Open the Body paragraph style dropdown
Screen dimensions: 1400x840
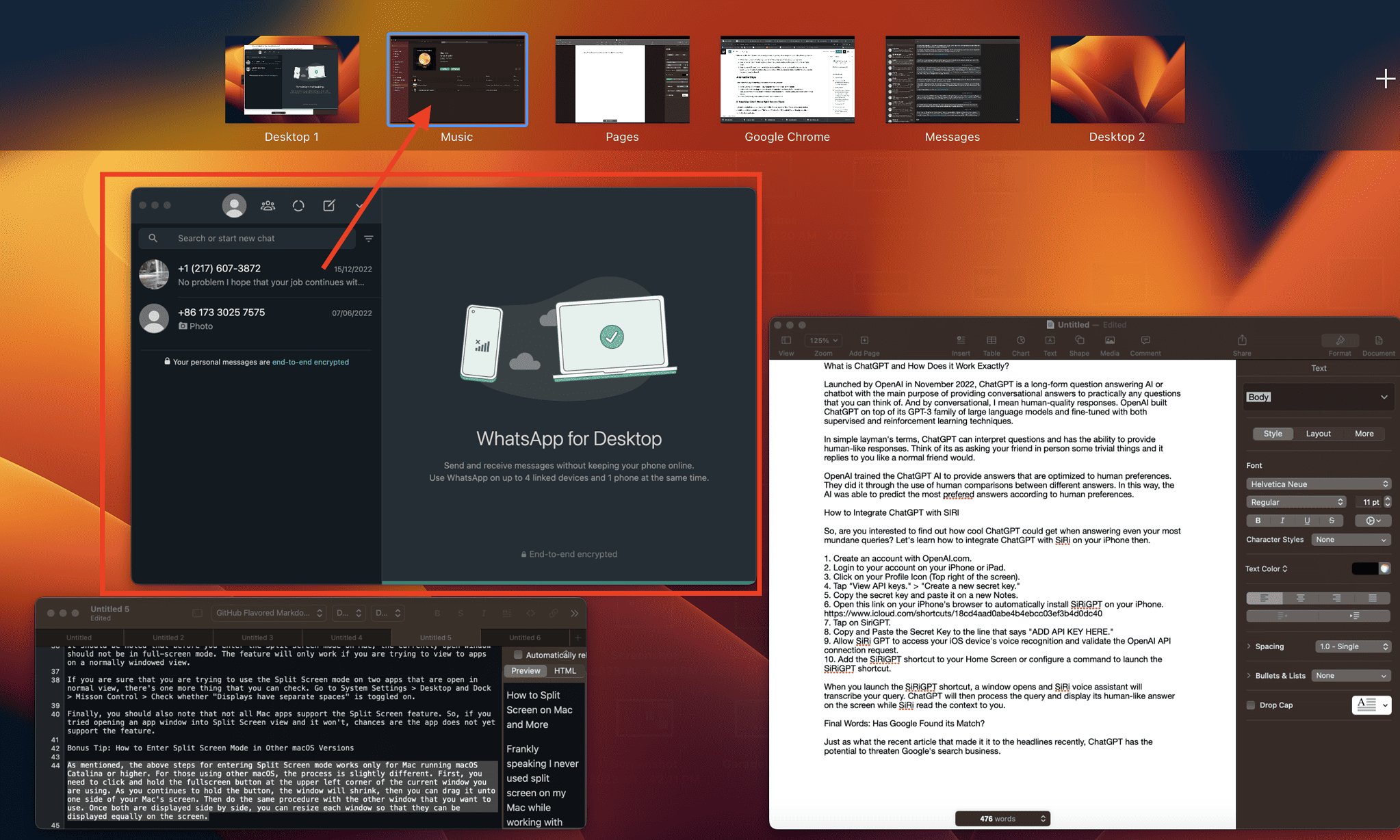(x=1318, y=396)
